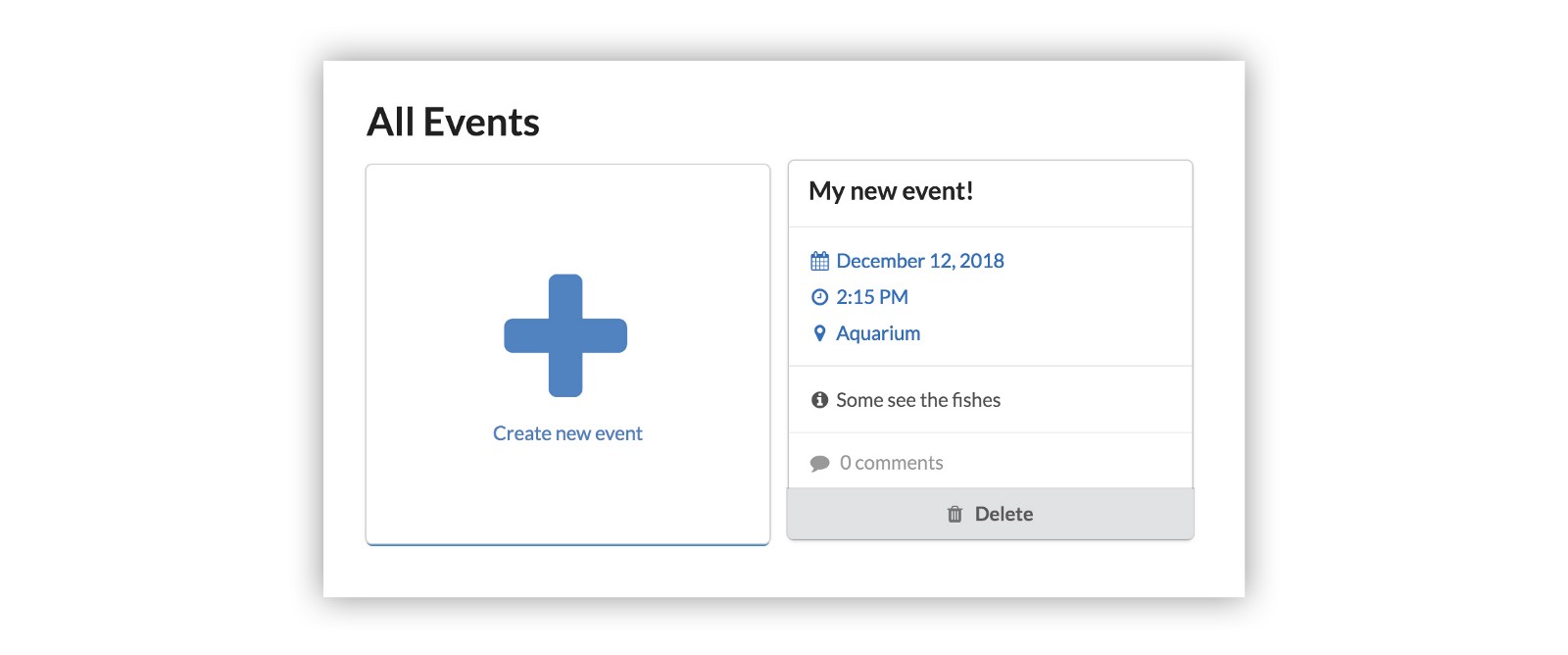Screen dimensions: 1568x655
Task: View the "0 comments" link
Action: coord(891,463)
